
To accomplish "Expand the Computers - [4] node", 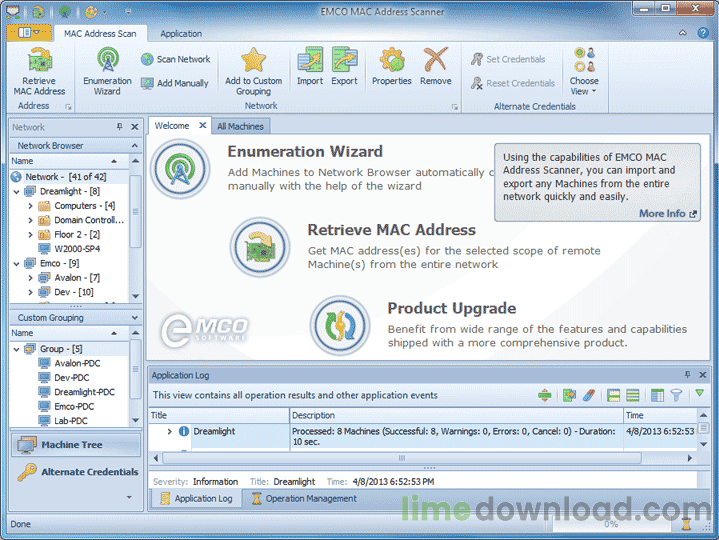I will tap(30, 206).
